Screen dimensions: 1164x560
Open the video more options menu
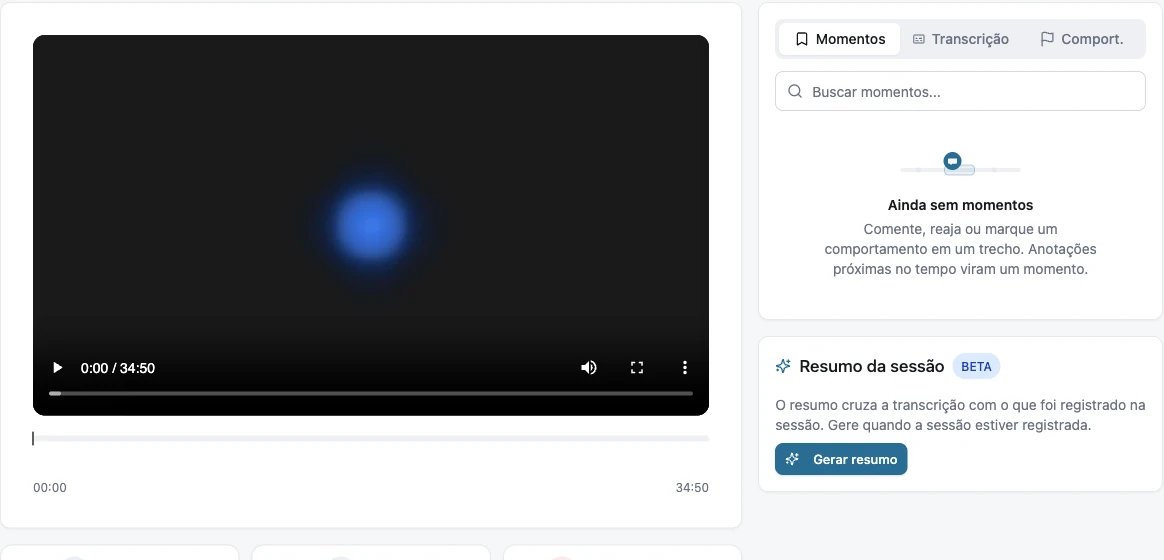684,368
